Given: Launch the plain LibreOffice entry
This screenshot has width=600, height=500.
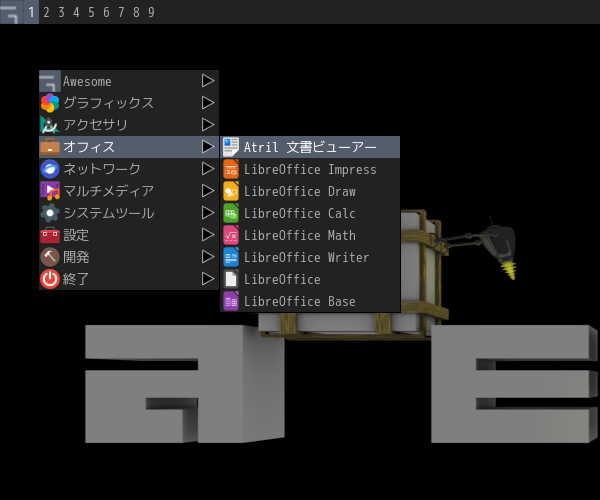Looking at the screenshot, I should pyautogui.click(x=310, y=279).
